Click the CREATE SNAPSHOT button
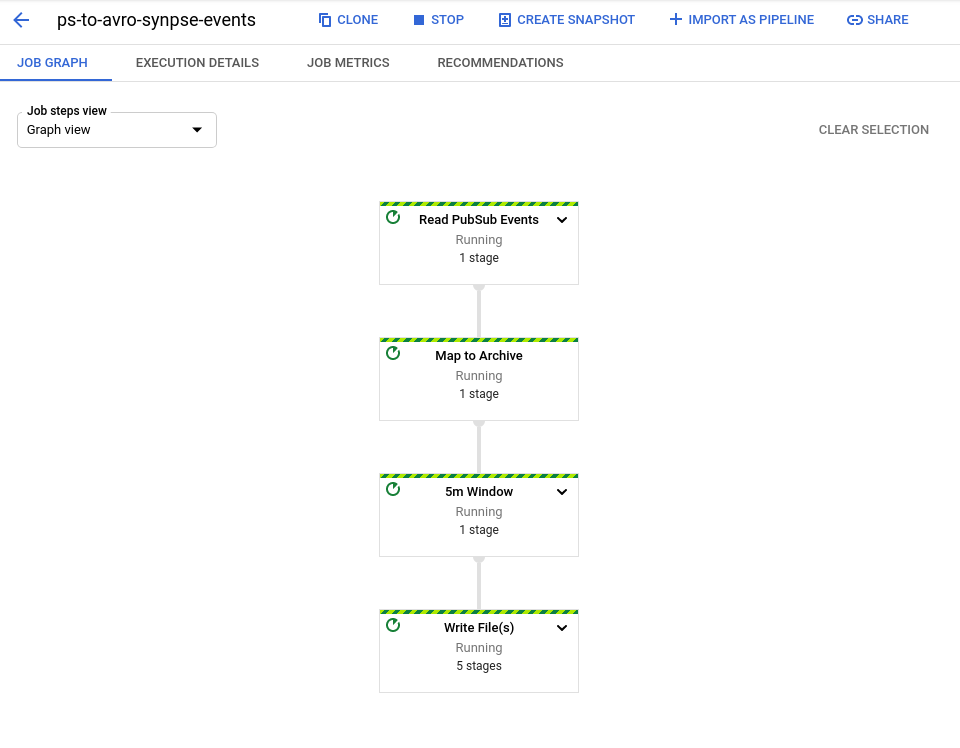 566,19
